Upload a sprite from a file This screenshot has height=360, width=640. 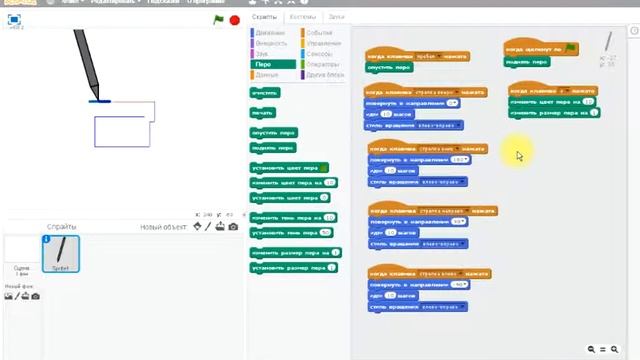220,226
